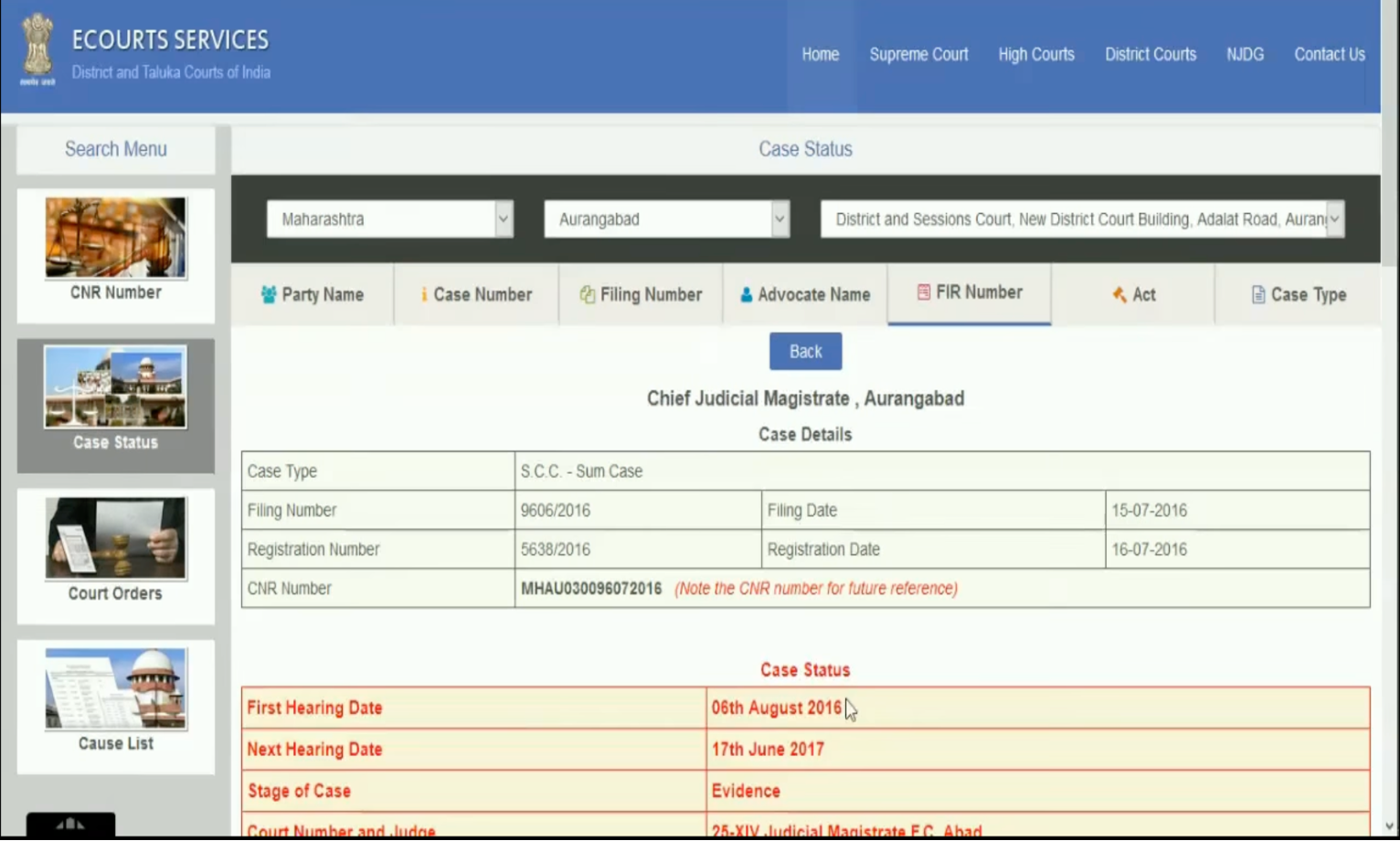Expand the District and Sessions Court dropdown
The height and width of the screenshot is (841, 1400).
[x=1334, y=219]
